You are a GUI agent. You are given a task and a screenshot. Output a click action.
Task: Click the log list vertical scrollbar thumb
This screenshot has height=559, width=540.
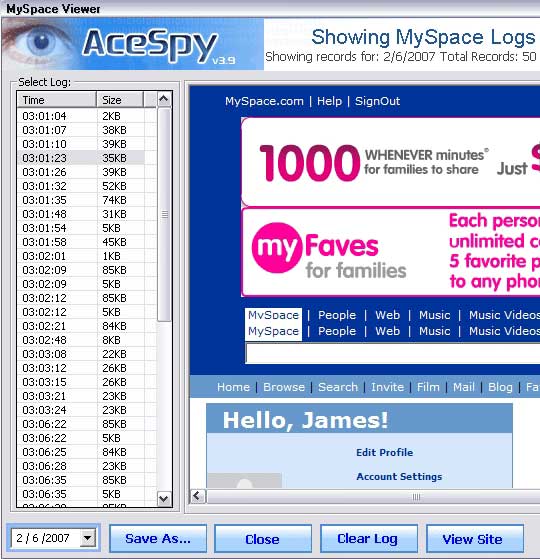pos(164,214)
